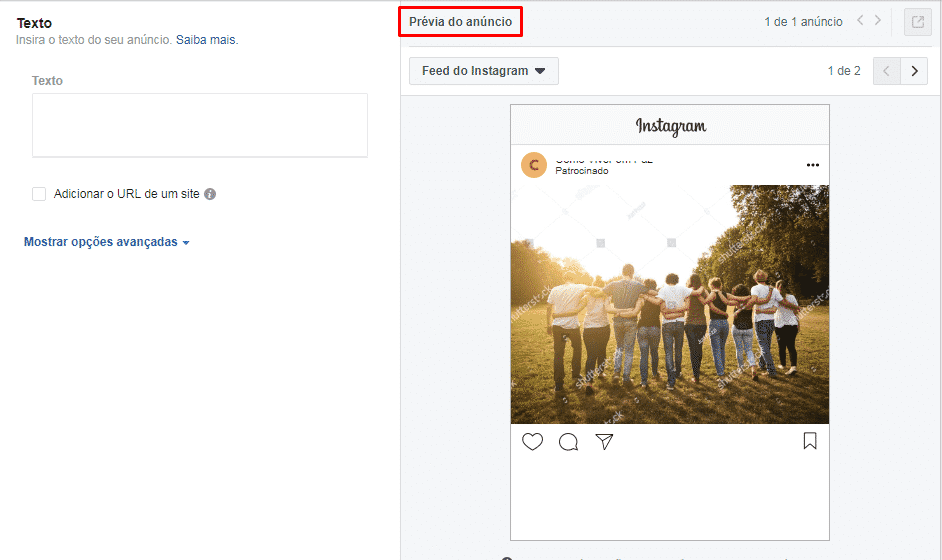Click the Prévia do anúncio heading
The width and height of the screenshot is (942, 560).
460,22
